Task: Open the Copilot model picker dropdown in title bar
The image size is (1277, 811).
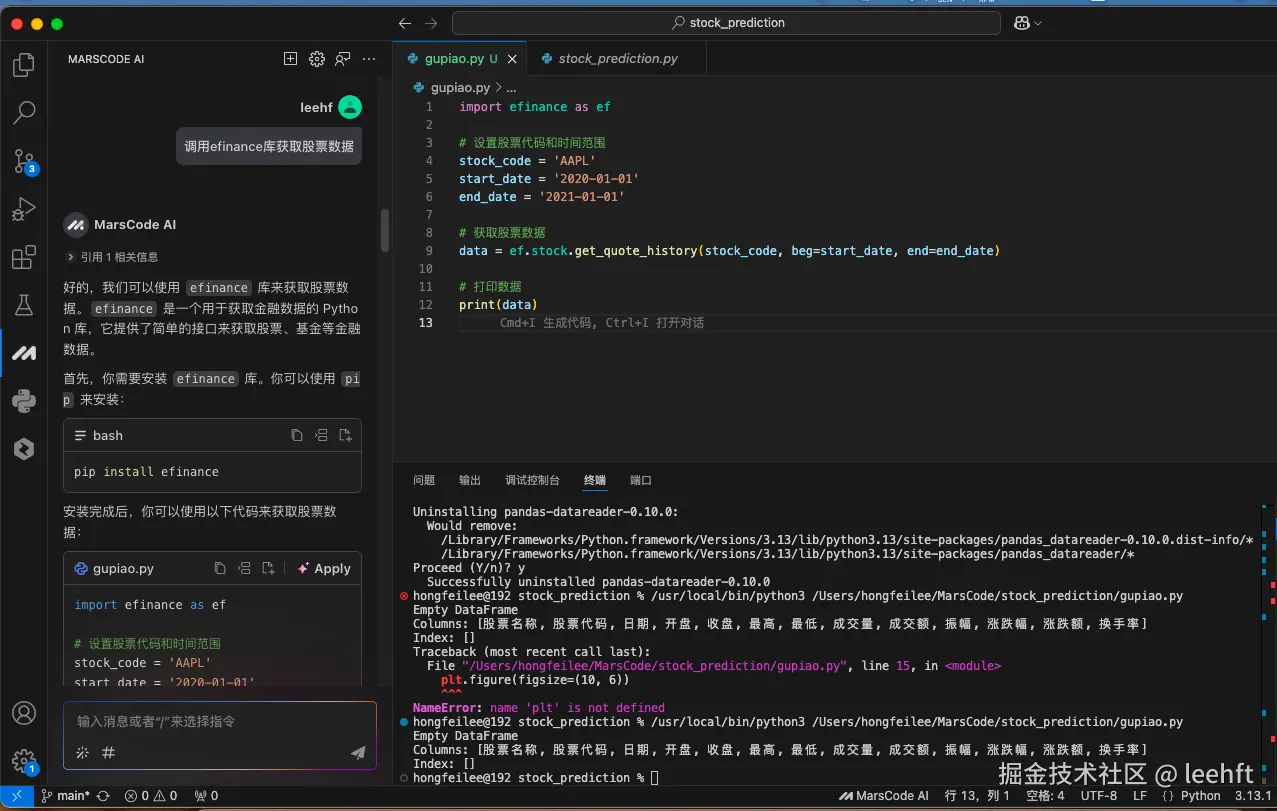Action: click(x=1027, y=22)
